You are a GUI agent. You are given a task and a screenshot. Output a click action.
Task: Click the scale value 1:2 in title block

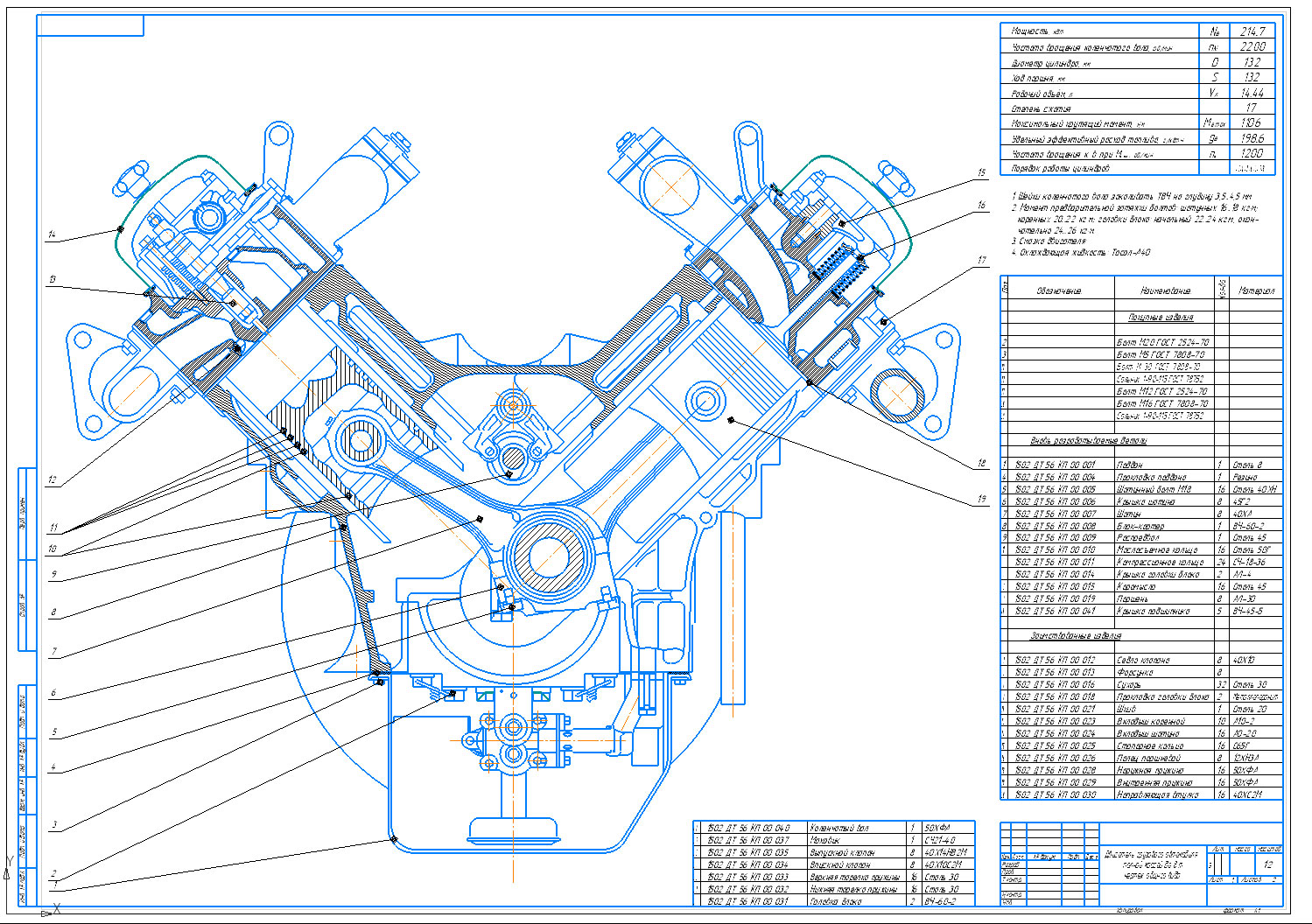click(x=1268, y=864)
